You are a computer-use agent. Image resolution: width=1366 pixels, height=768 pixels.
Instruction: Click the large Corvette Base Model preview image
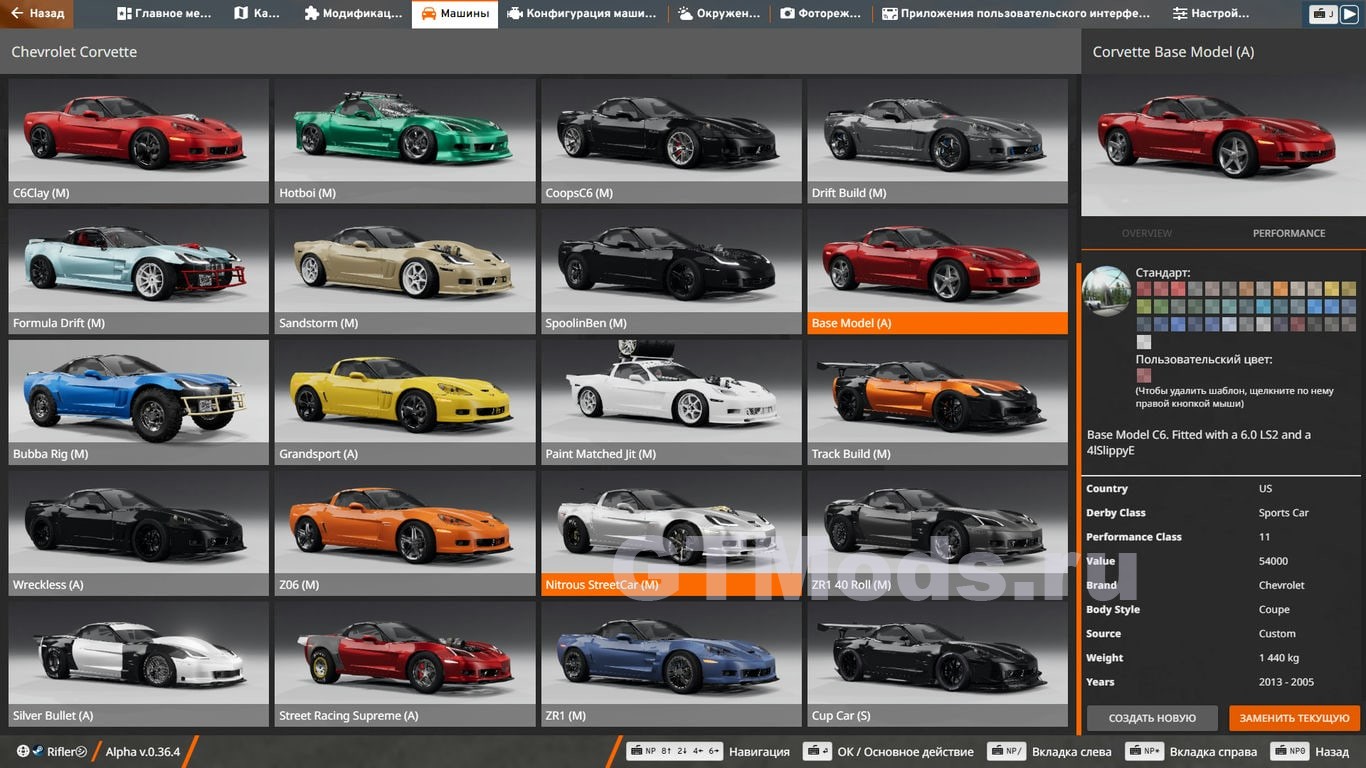click(1223, 144)
